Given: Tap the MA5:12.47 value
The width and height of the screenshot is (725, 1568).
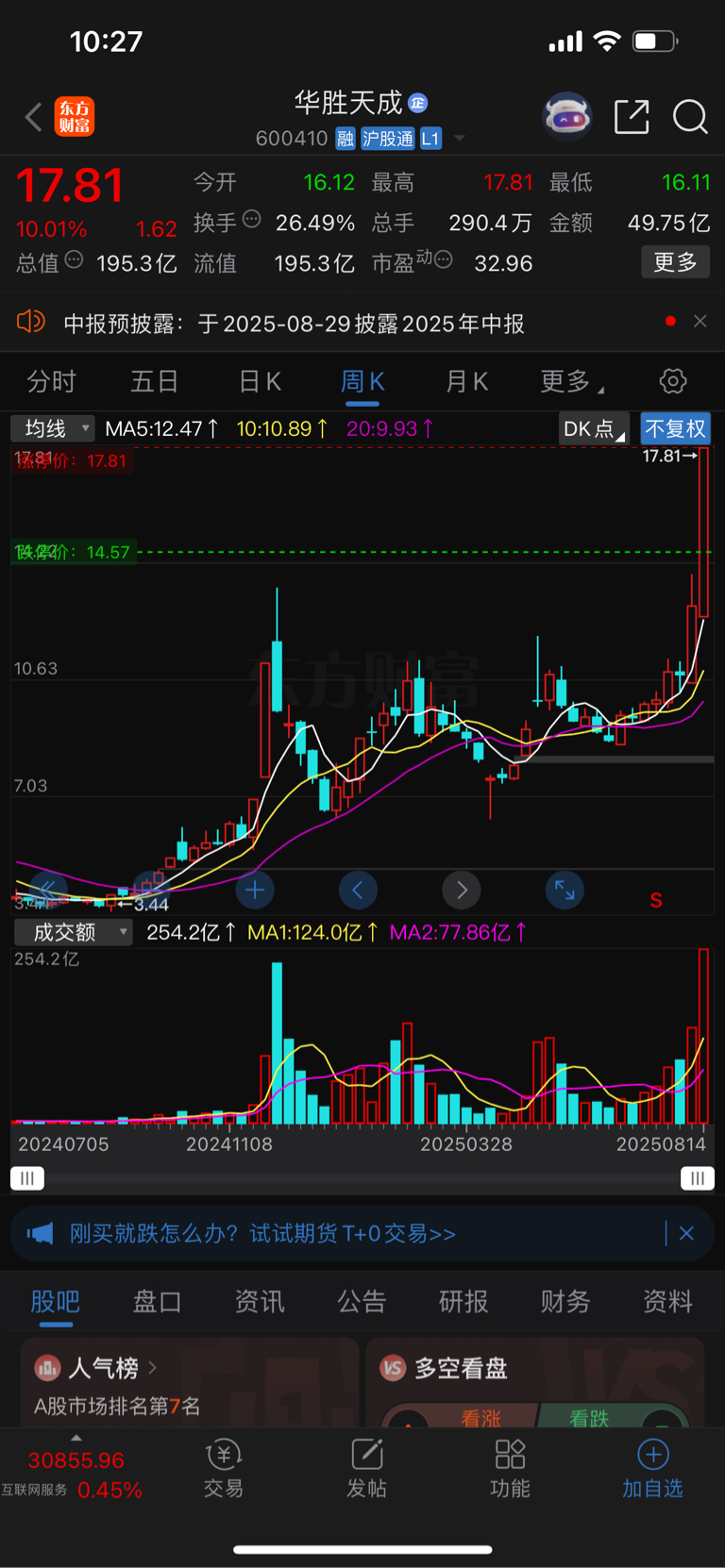Looking at the screenshot, I should click(x=161, y=428).
